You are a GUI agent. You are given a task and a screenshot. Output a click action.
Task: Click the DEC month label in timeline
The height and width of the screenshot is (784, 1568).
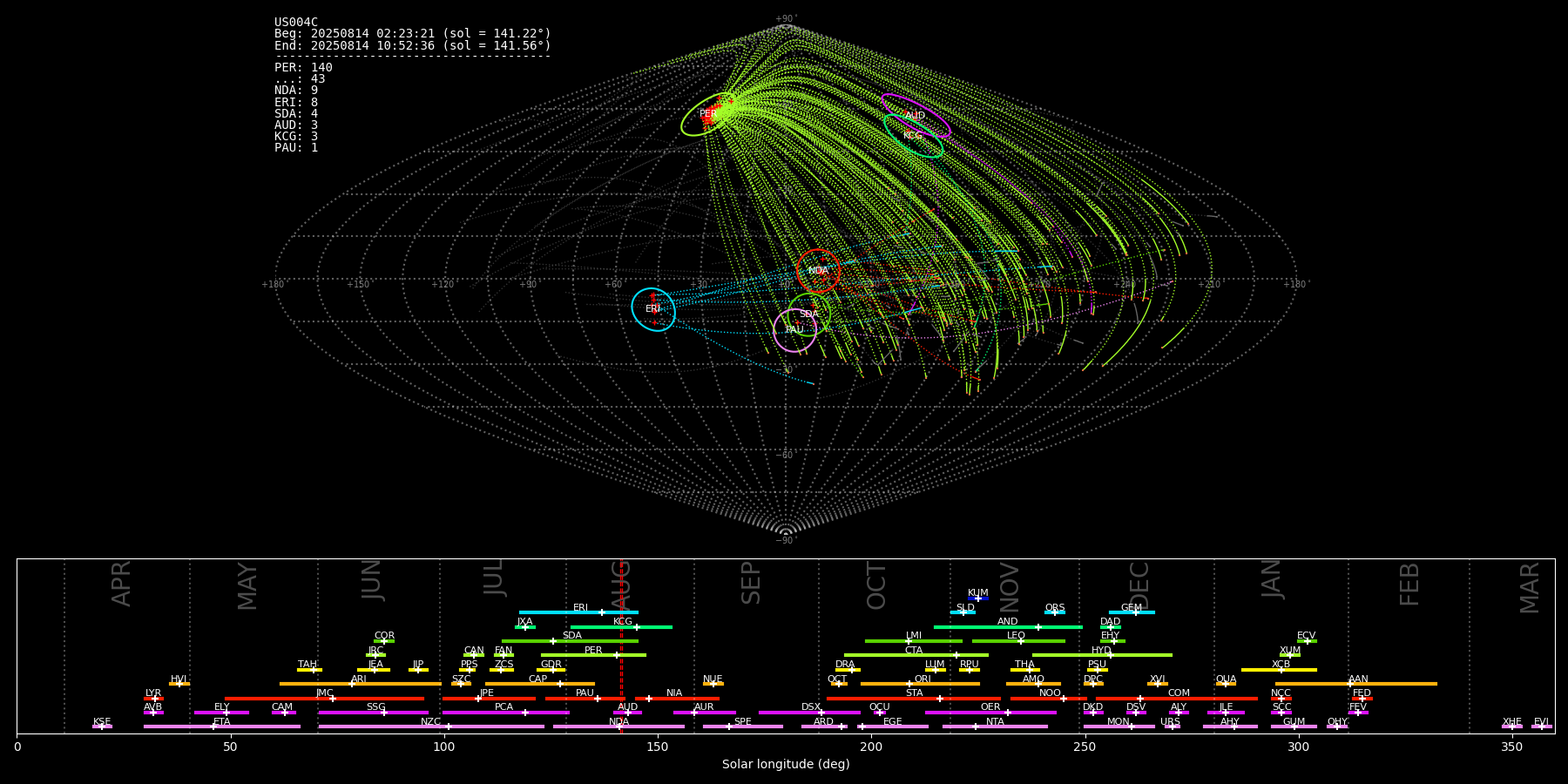point(1139,585)
